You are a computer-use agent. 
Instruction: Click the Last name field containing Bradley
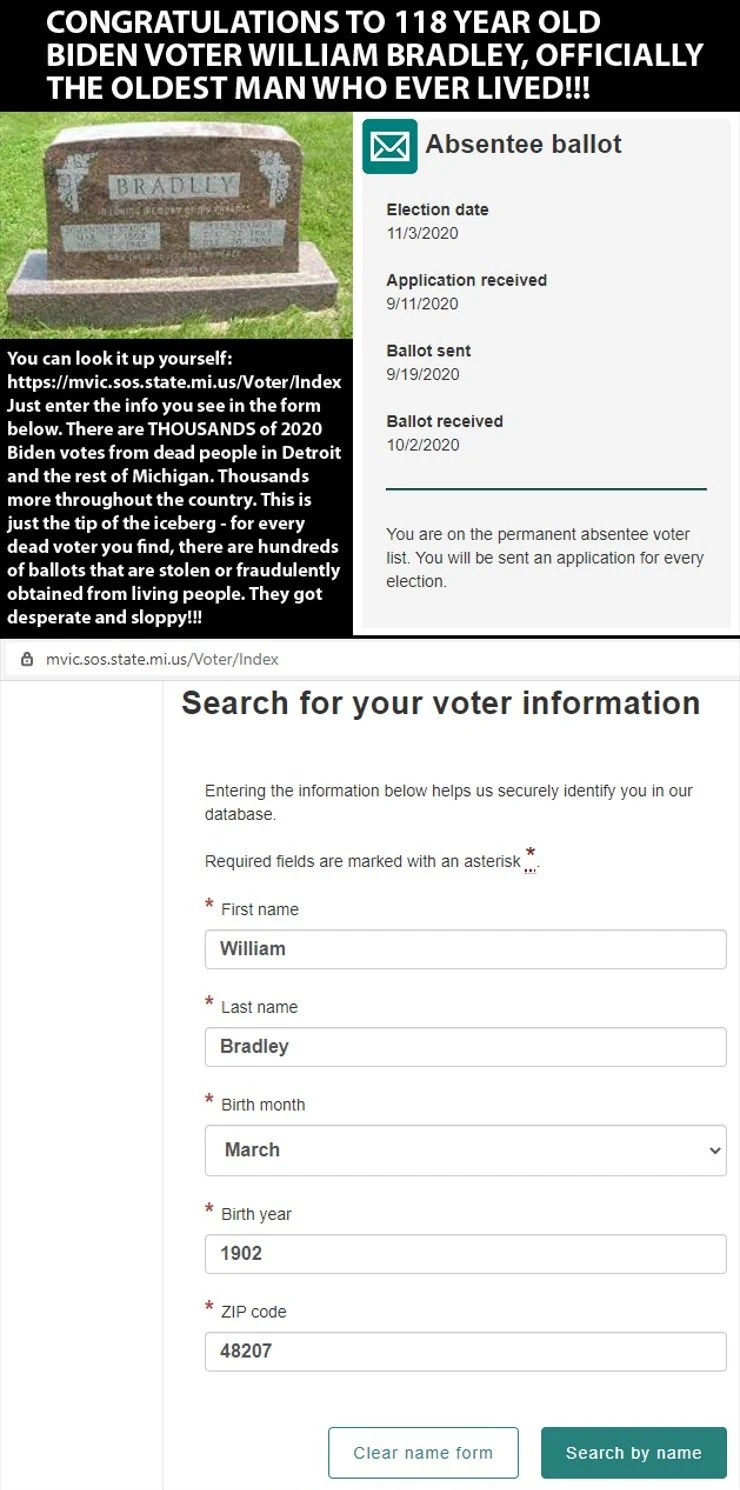pos(466,1047)
